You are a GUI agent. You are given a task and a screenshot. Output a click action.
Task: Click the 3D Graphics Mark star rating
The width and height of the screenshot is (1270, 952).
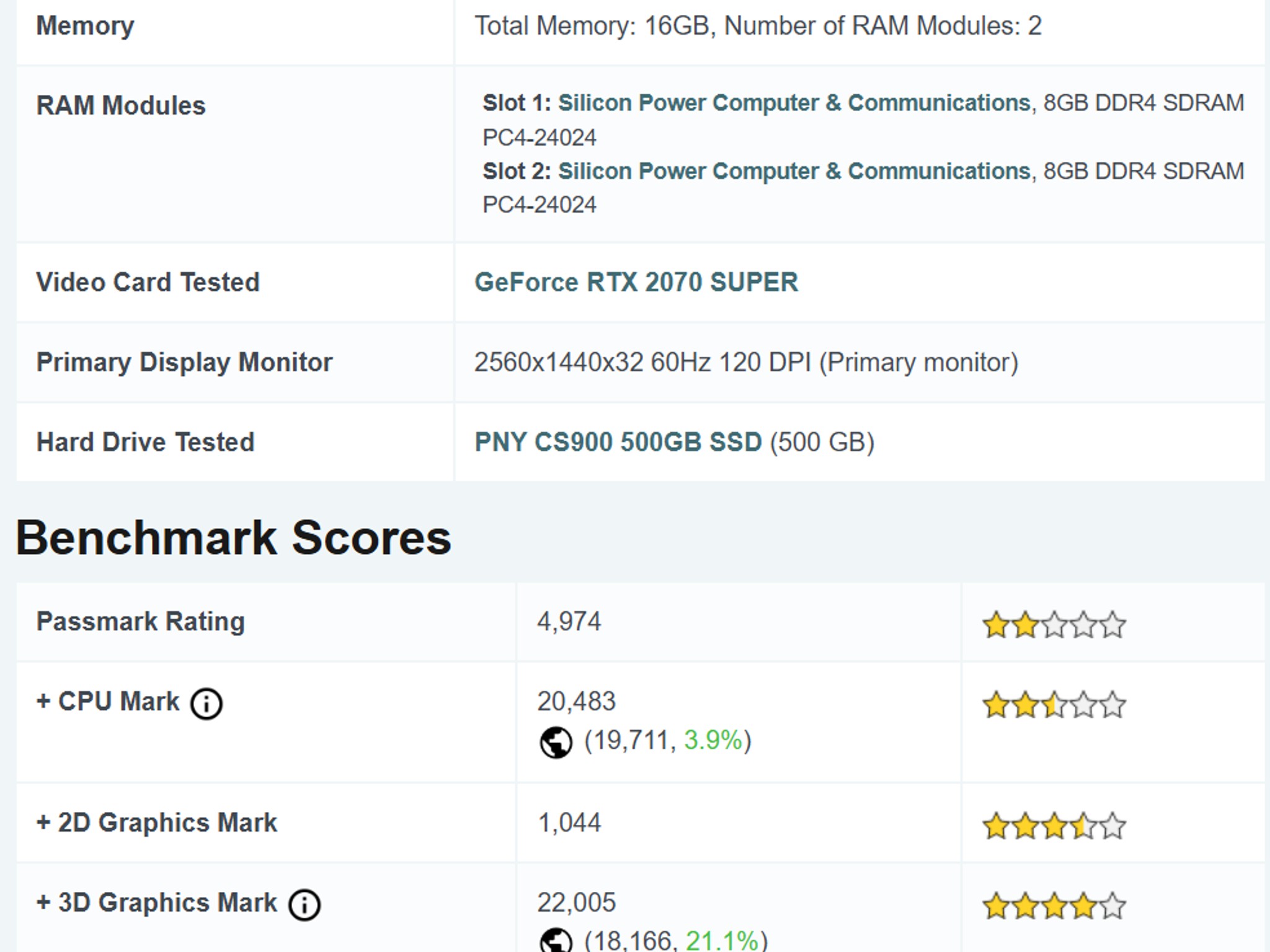(1054, 906)
